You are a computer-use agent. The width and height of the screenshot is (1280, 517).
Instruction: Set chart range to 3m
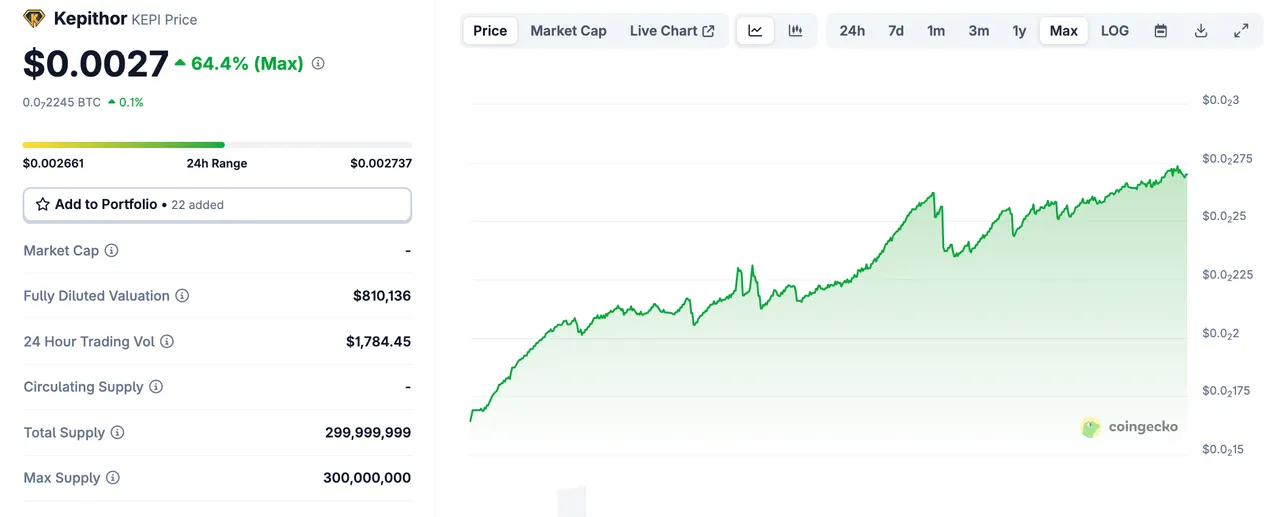pyautogui.click(x=979, y=31)
